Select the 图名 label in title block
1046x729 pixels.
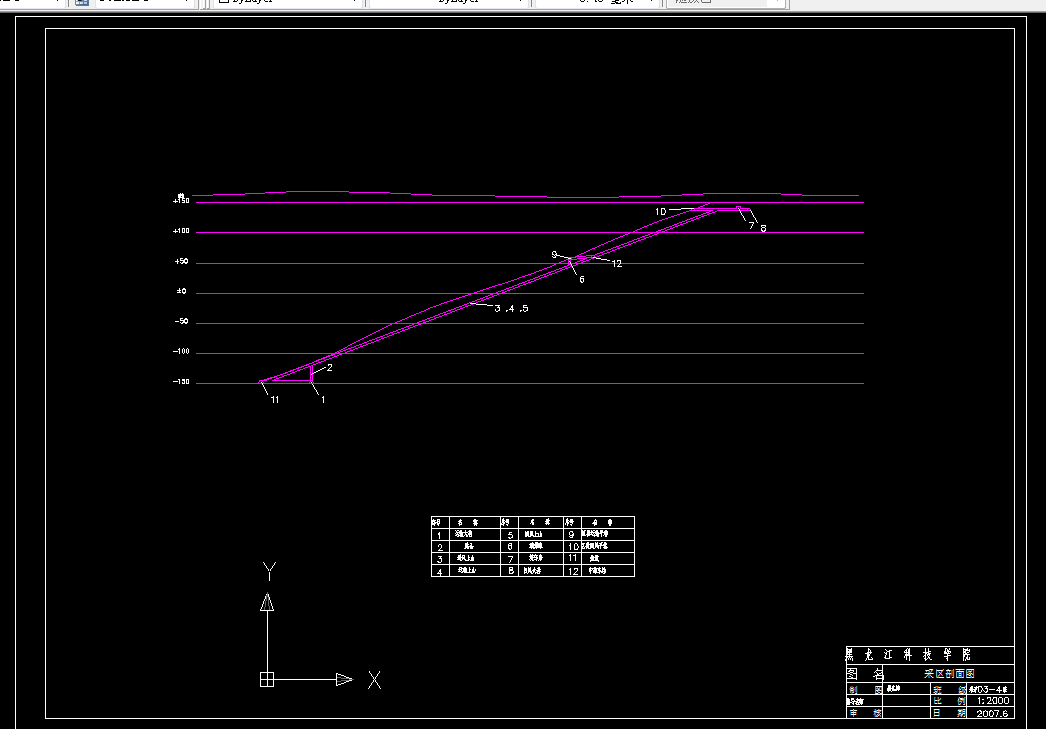click(x=865, y=674)
